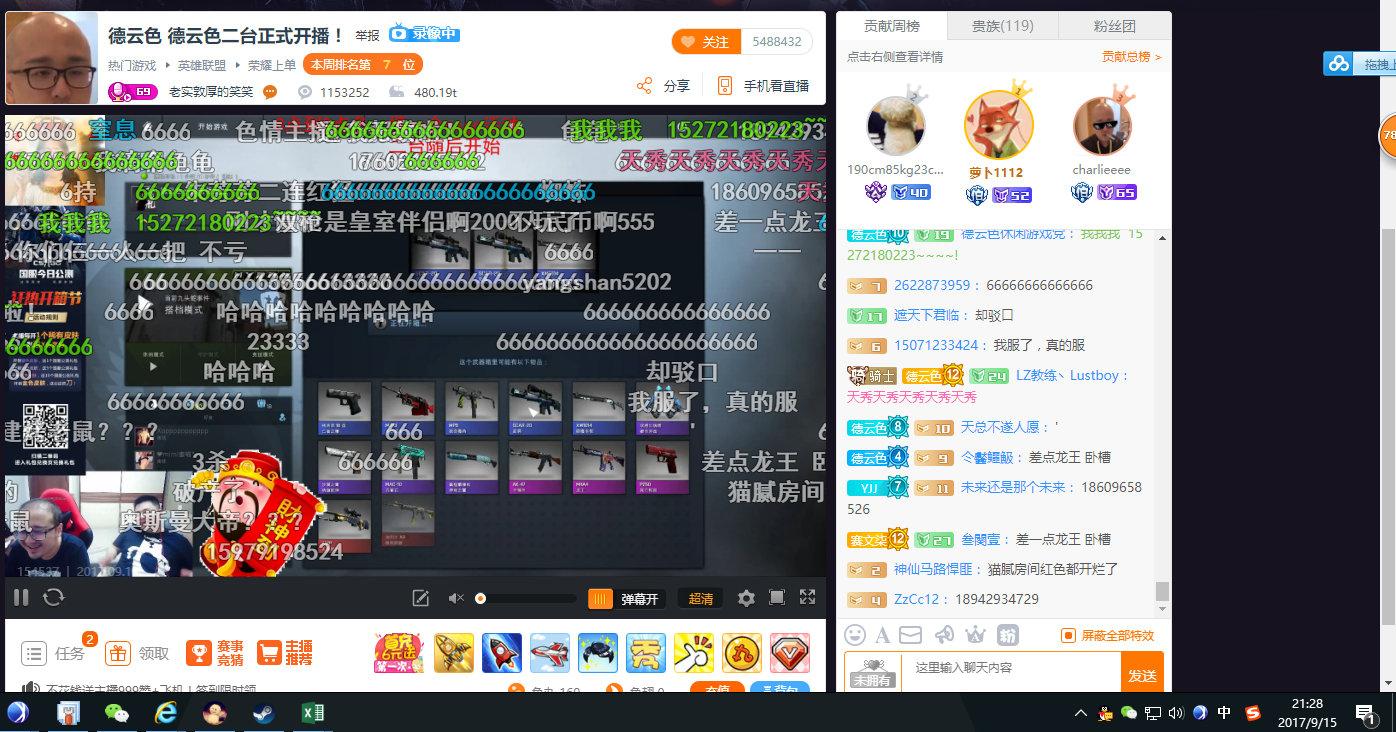Open the player settings gear
Viewport: 1396px width, 732px height.
[x=747, y=597]
